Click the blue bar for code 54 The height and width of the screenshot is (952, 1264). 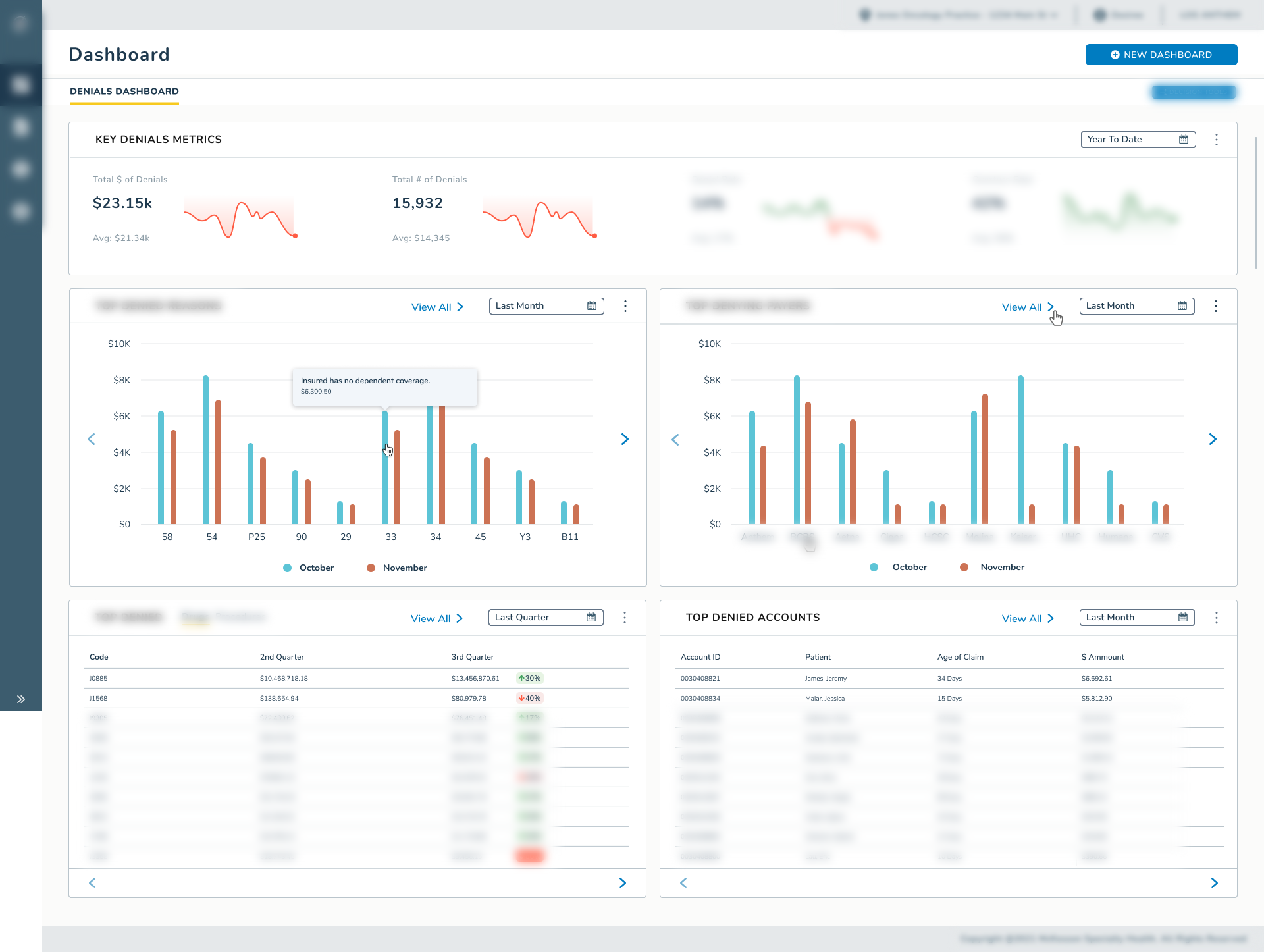[206, 450]
